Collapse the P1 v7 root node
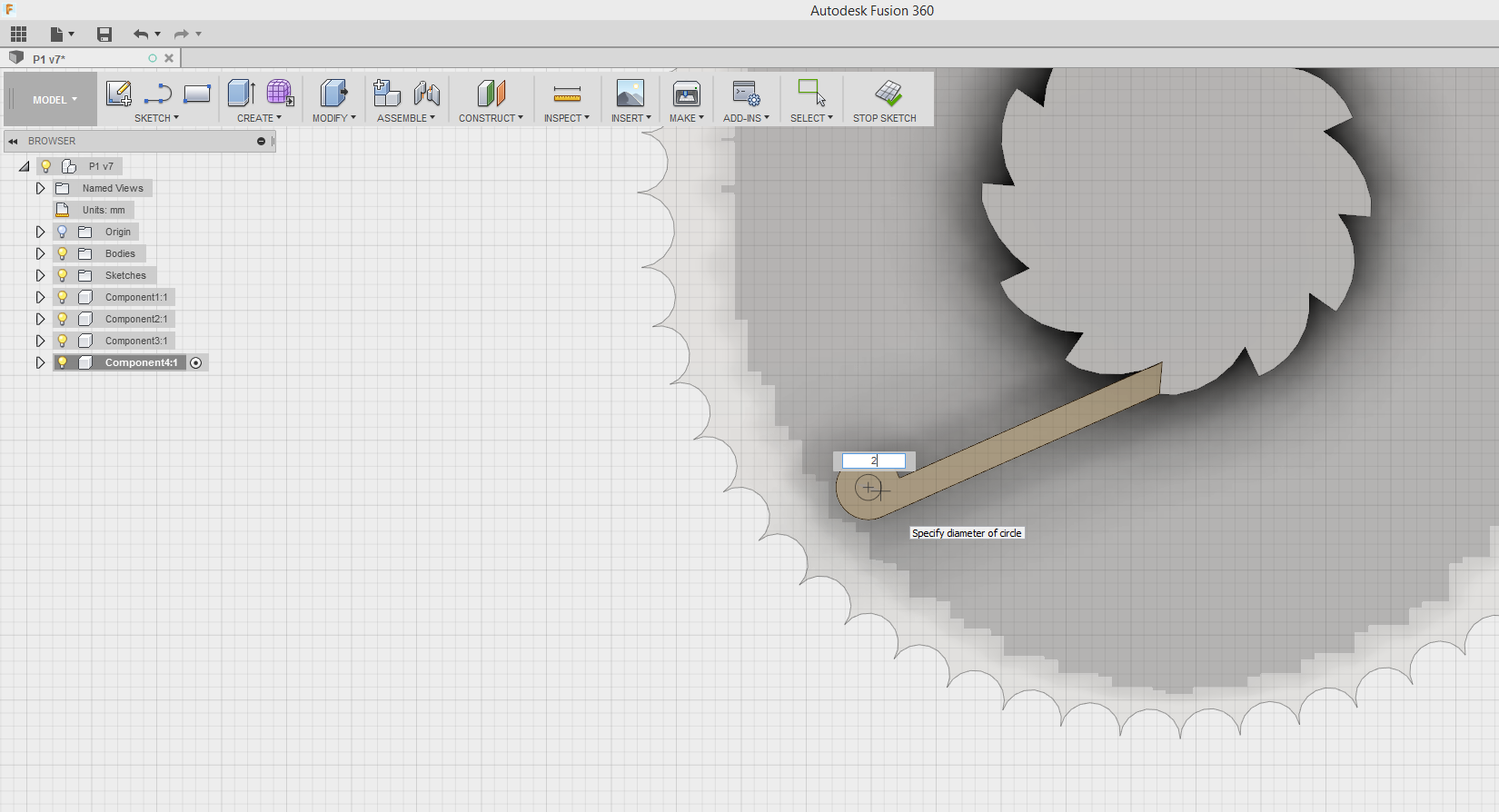1499x812 pixels. tap(24, 166)
